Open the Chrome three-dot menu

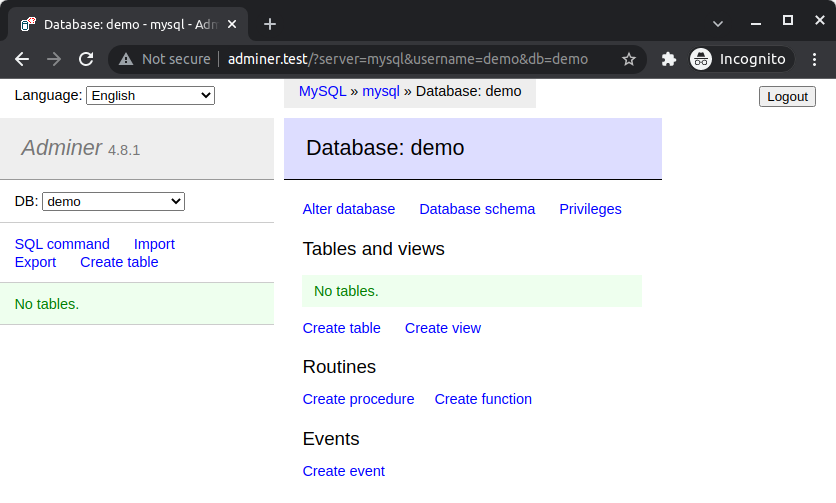click(814, 59)
